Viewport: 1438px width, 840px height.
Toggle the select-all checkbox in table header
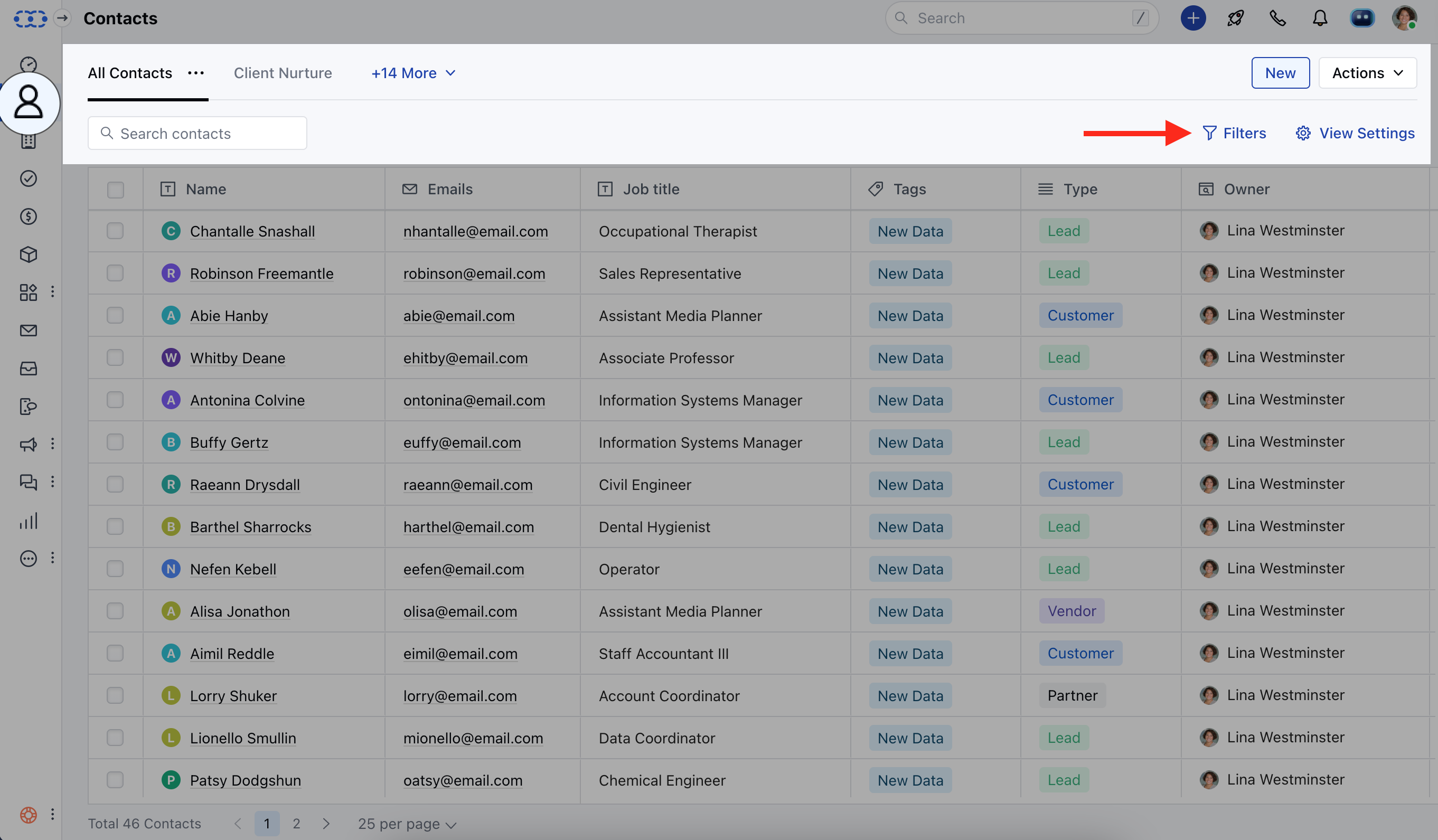coord(115,190)
